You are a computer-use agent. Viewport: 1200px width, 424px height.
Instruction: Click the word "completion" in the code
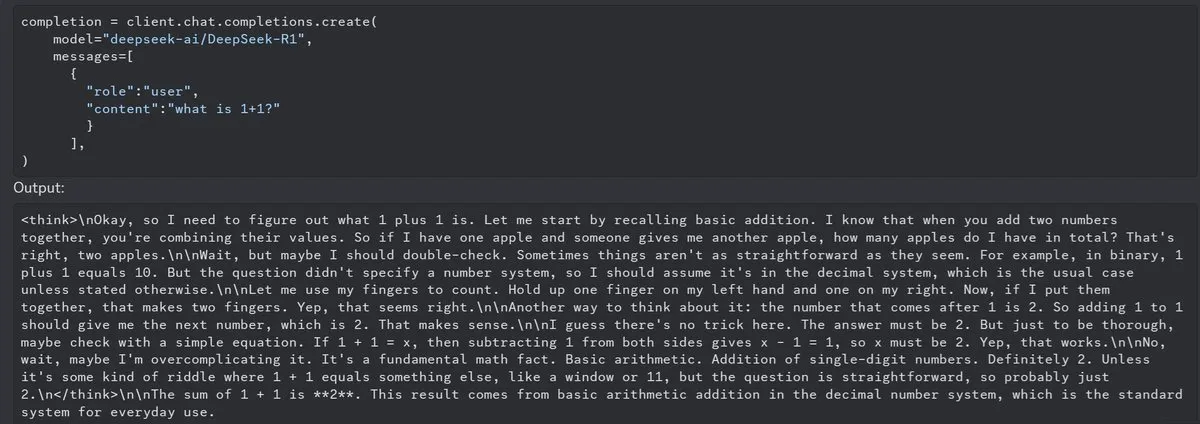pyautogui.click(x=60, y=21)
